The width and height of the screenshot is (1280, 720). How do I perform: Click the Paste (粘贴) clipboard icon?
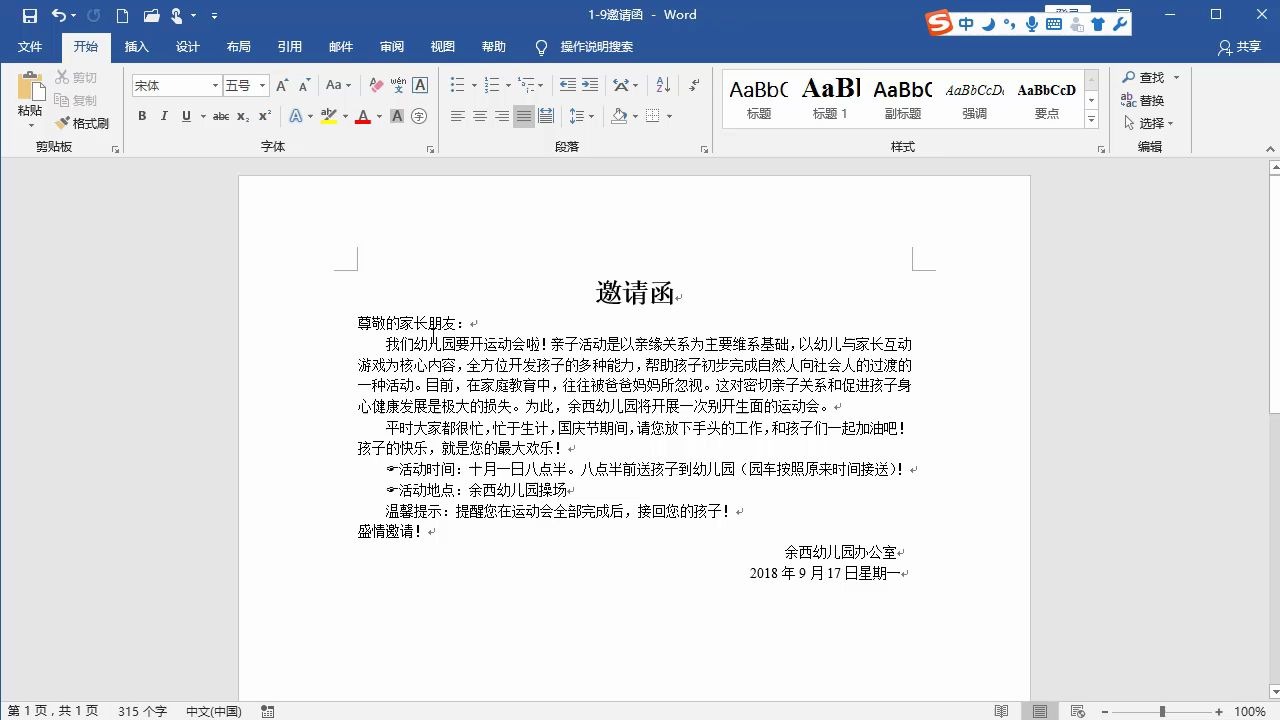(x=30, y=87)
